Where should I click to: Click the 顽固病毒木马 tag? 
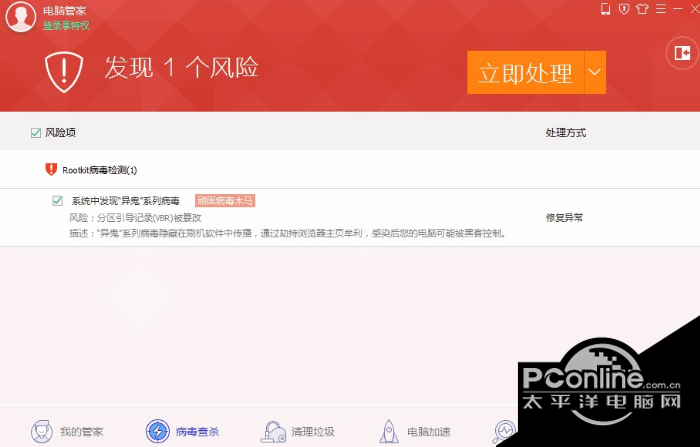(x=225, y=201)
